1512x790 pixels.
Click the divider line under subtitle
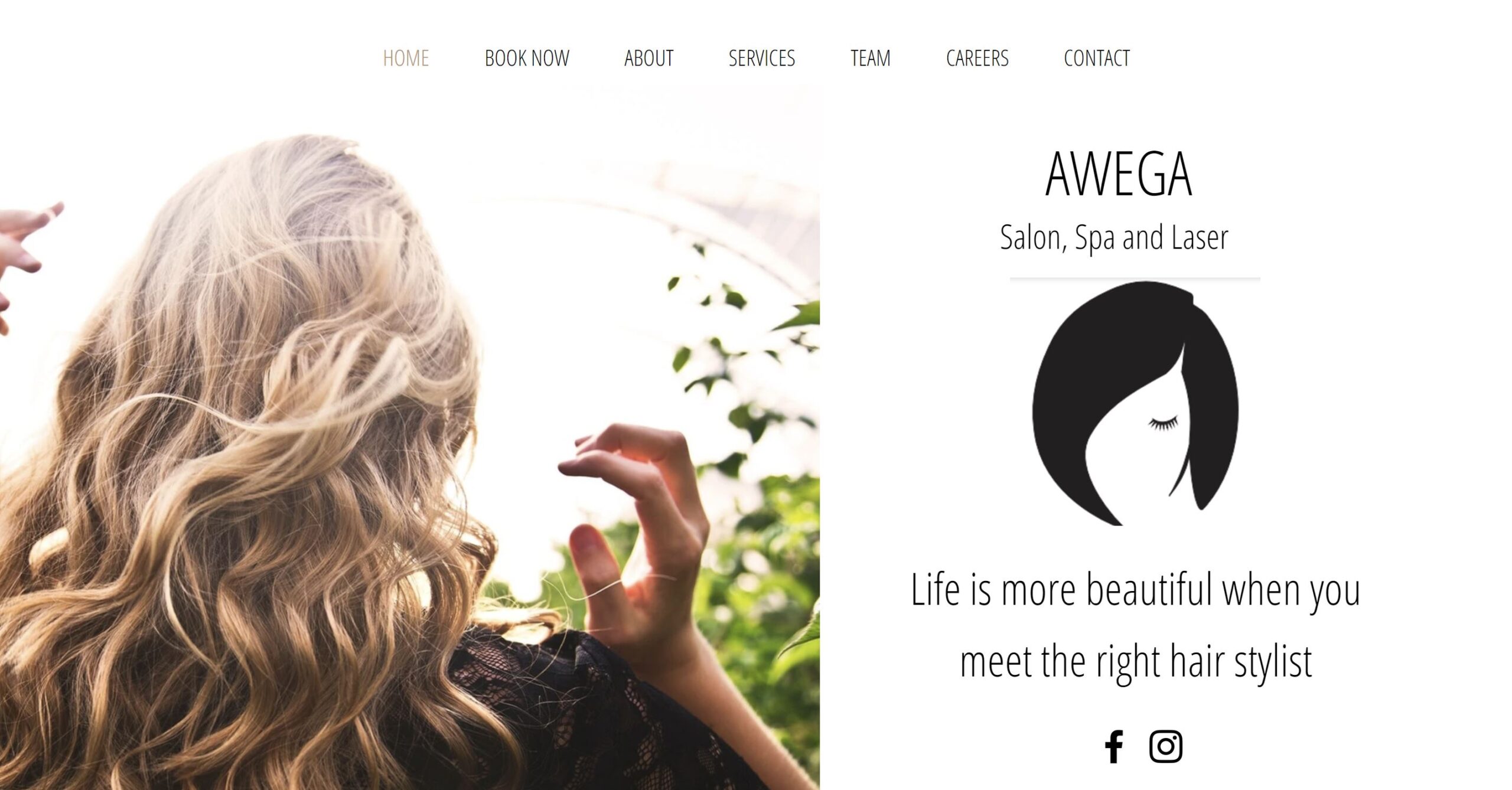(1135, 278)
